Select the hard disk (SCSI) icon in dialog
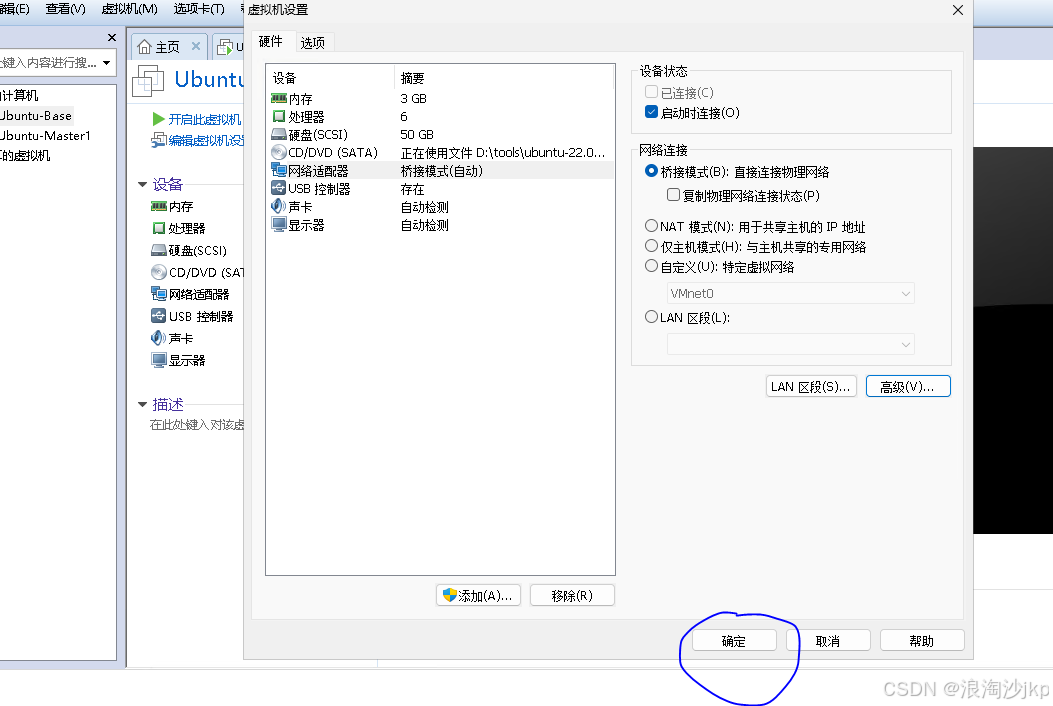This screenshot has width=1053, height=706. (279, 134)
